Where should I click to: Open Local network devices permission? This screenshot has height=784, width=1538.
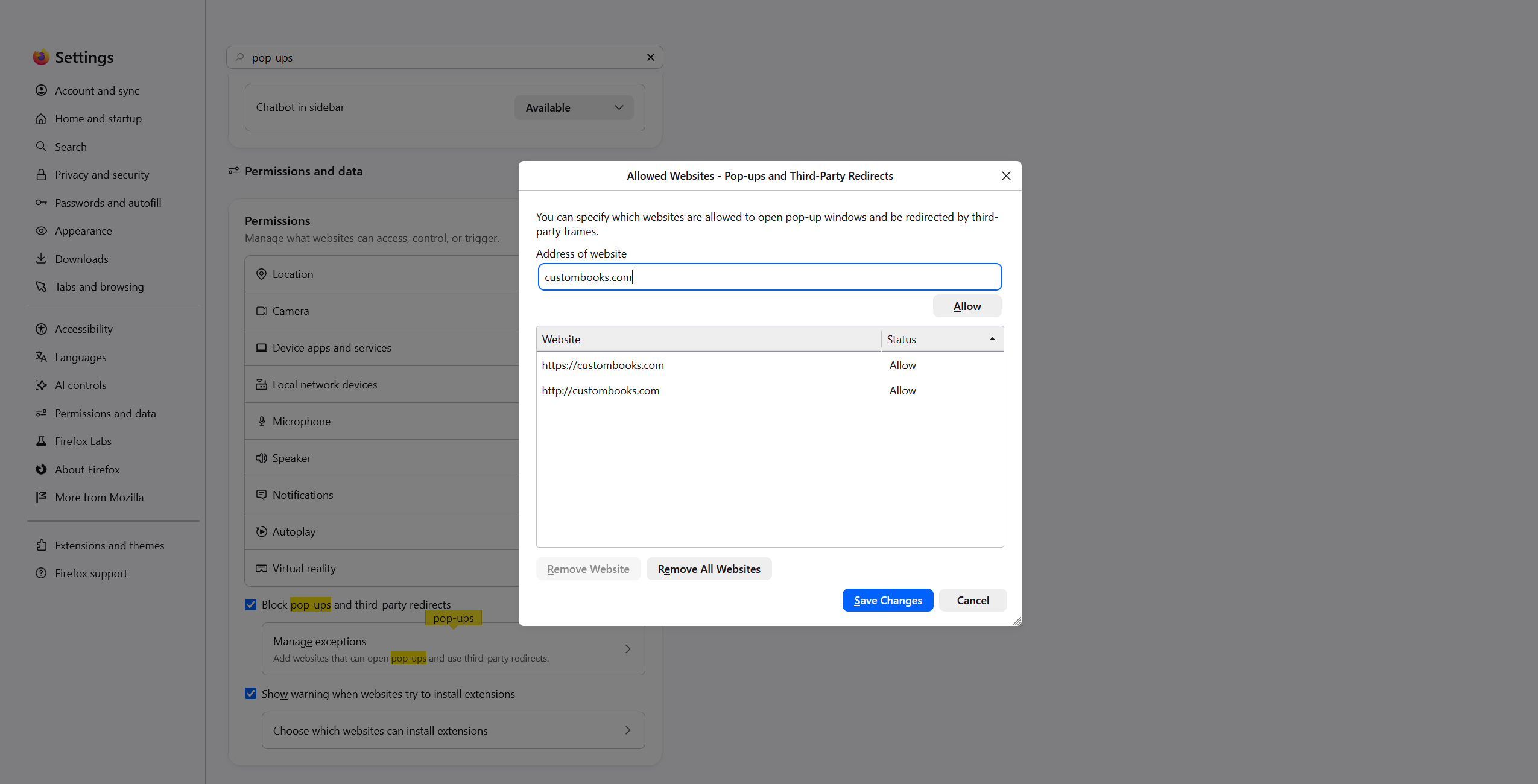(x=382, y=385)
